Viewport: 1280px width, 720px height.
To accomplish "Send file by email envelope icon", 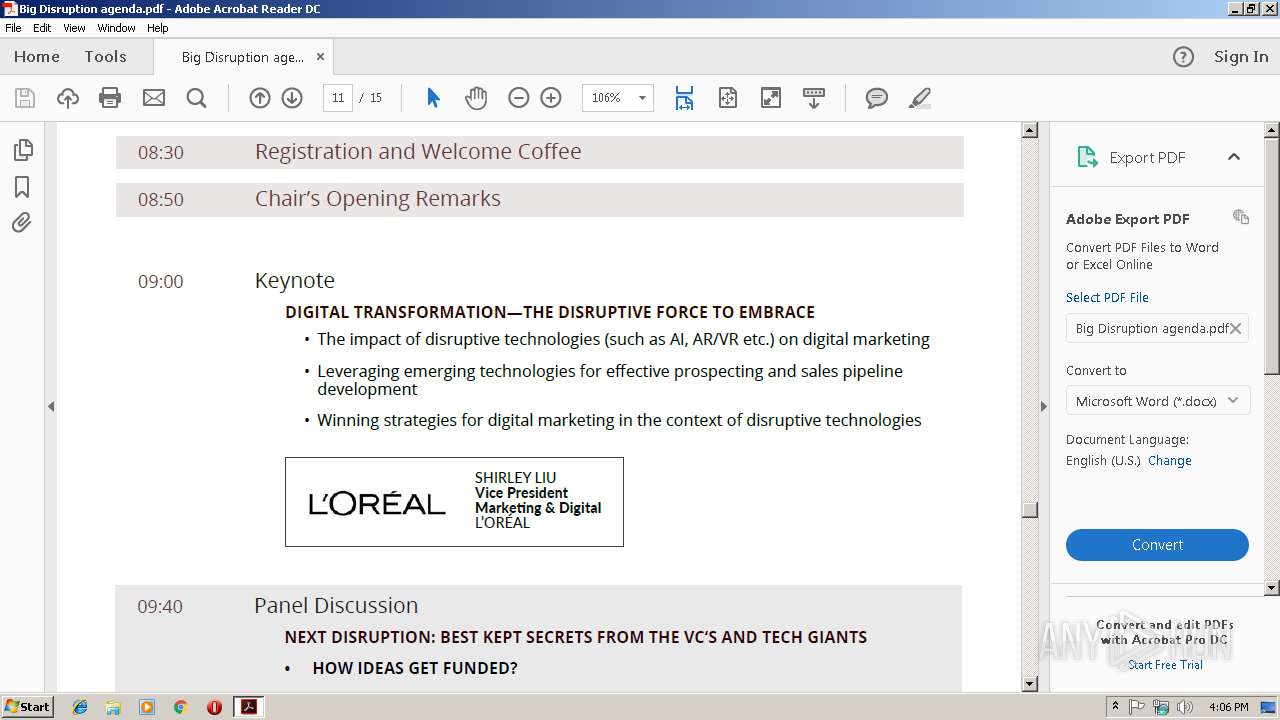I will coord(154,98).
